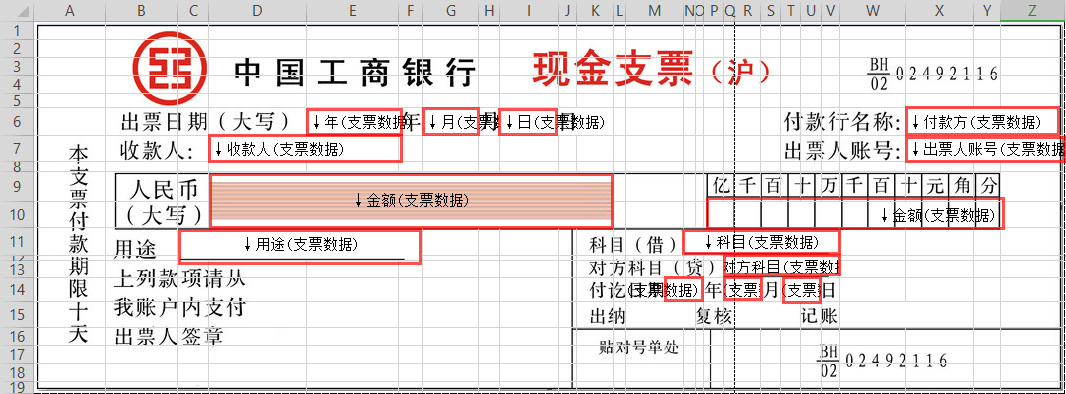The image size is (1066, 394).
Task: Select the 收款人 data field box
Action: (x=305, y=149)
